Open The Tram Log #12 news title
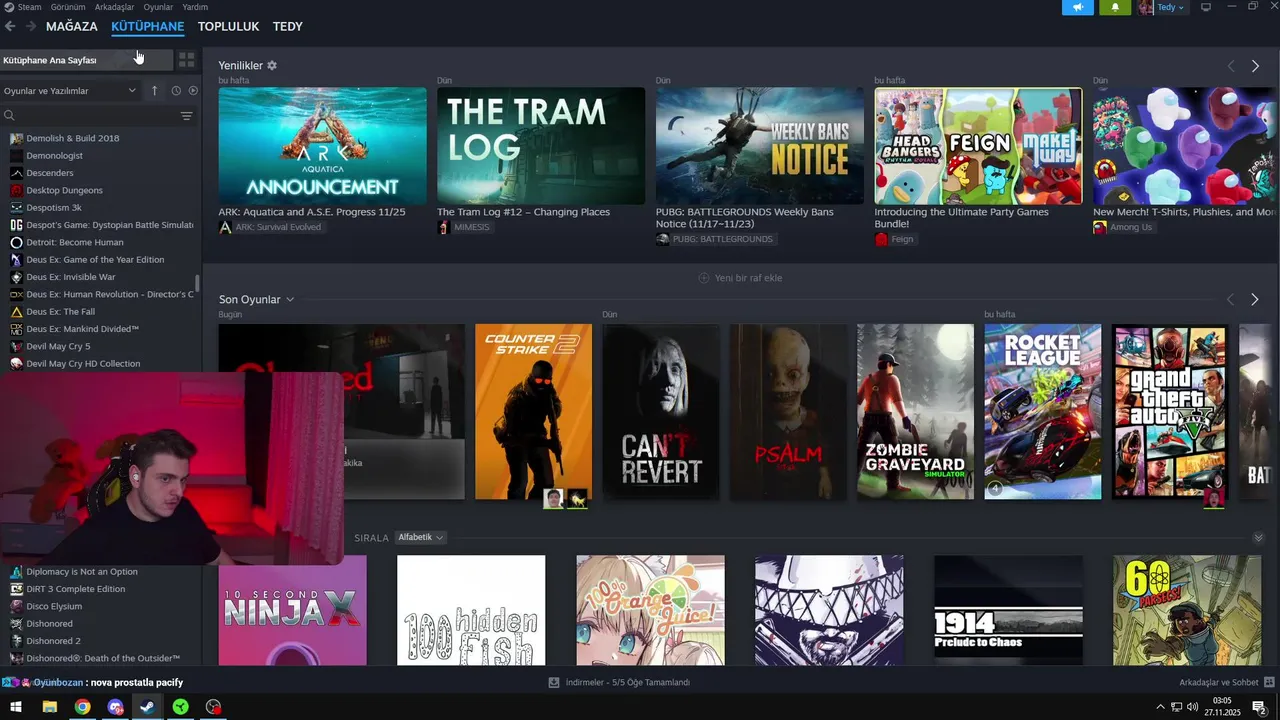 pos(523,212)
